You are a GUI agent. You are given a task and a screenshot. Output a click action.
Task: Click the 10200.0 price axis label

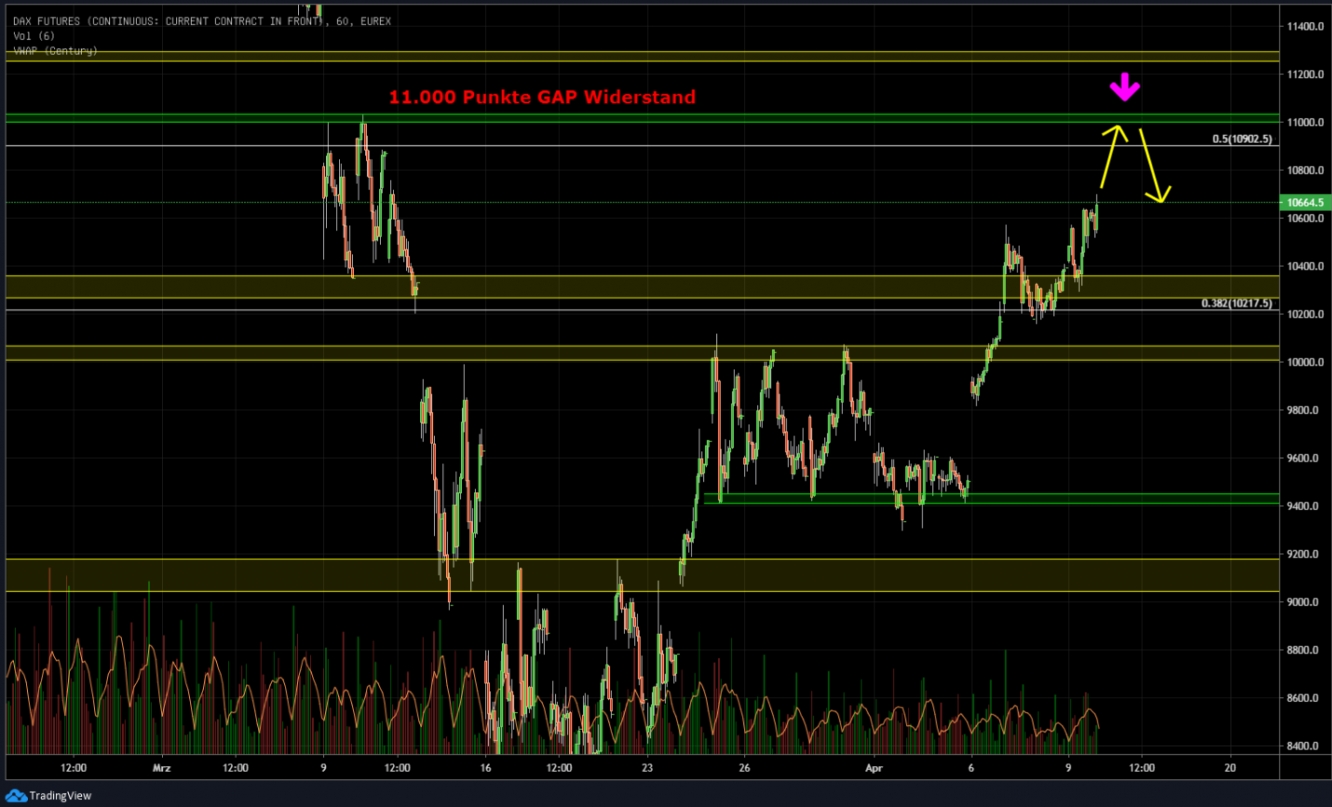[1306, 314]
